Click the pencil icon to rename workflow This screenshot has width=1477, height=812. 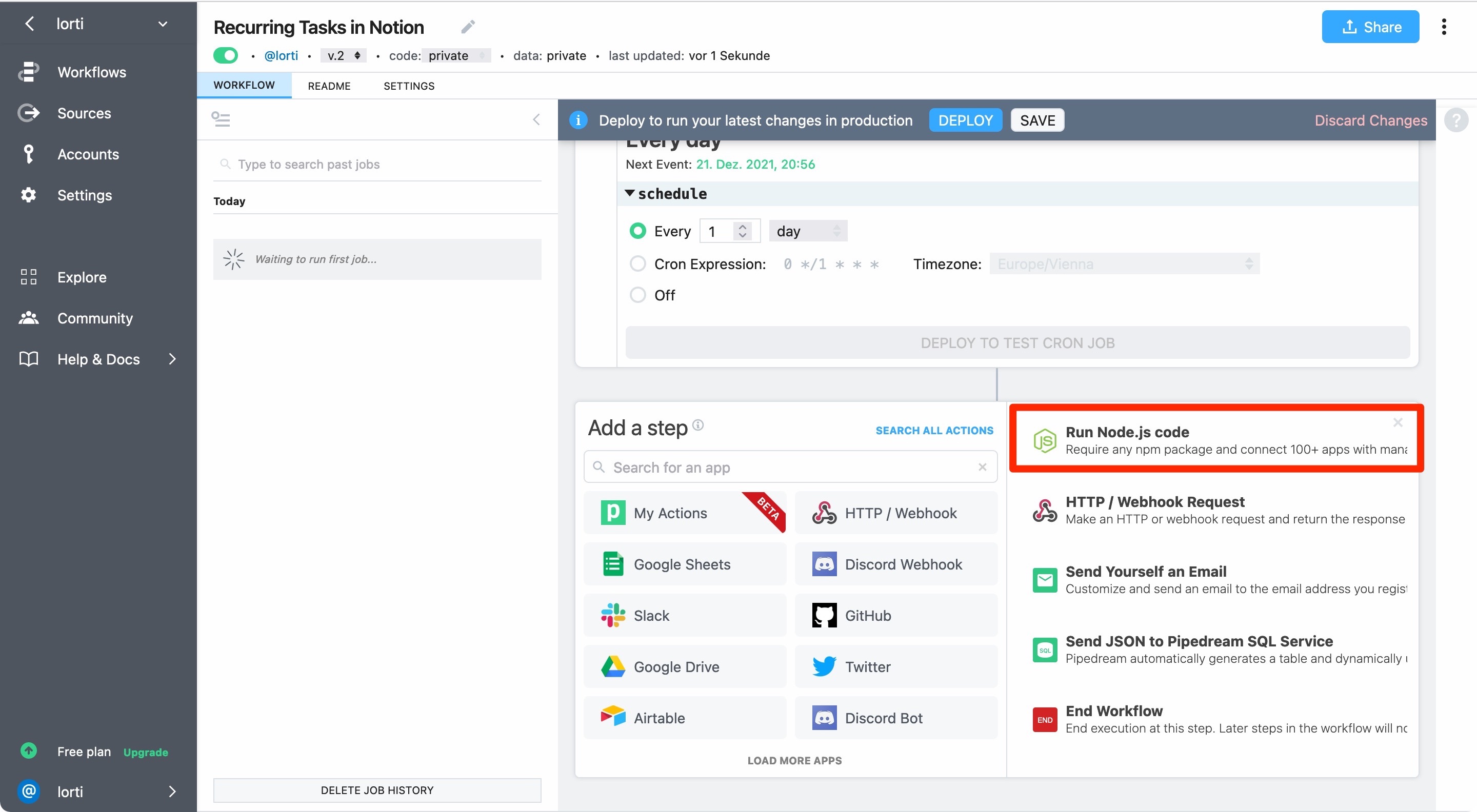point(468,26)
